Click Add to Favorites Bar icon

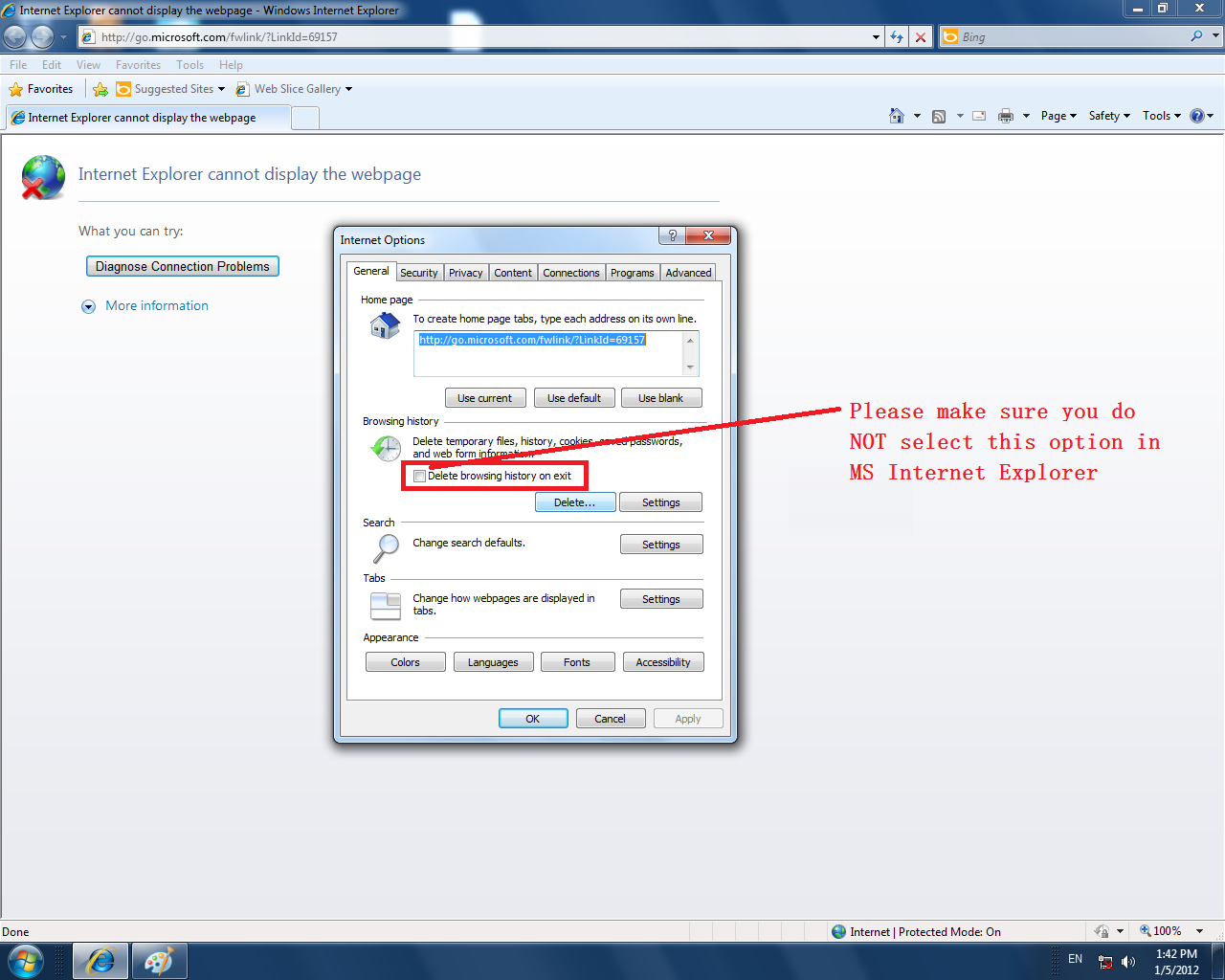tap(100, 89)
